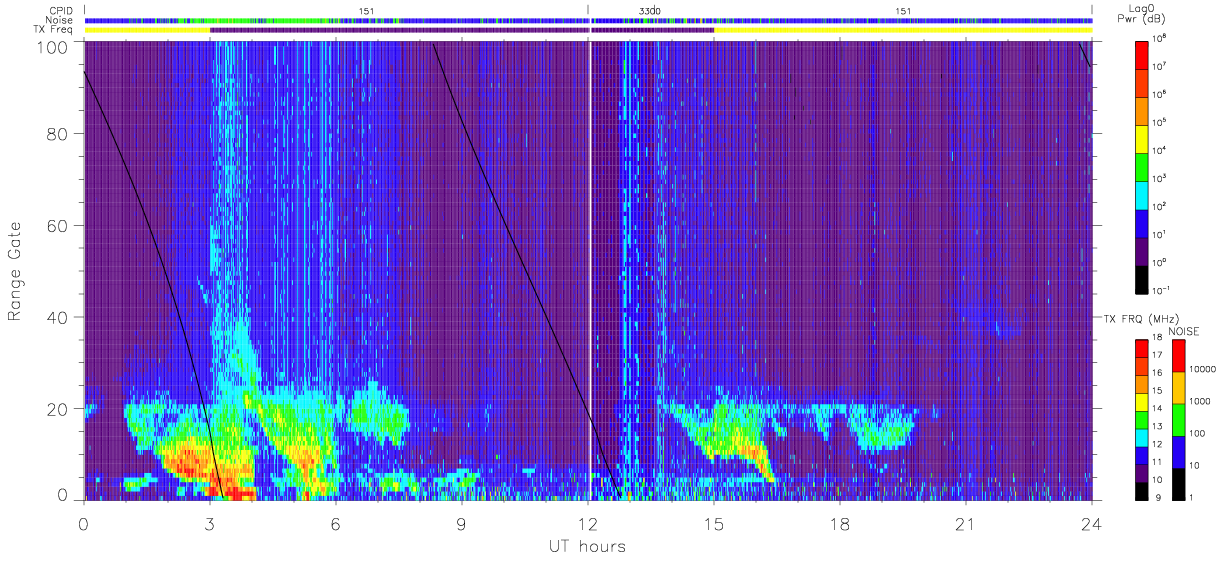This screenshot has width=1228, height=567.
Task: Click the '3' tick on the UT hours axis
Action: tap(209, 524)
